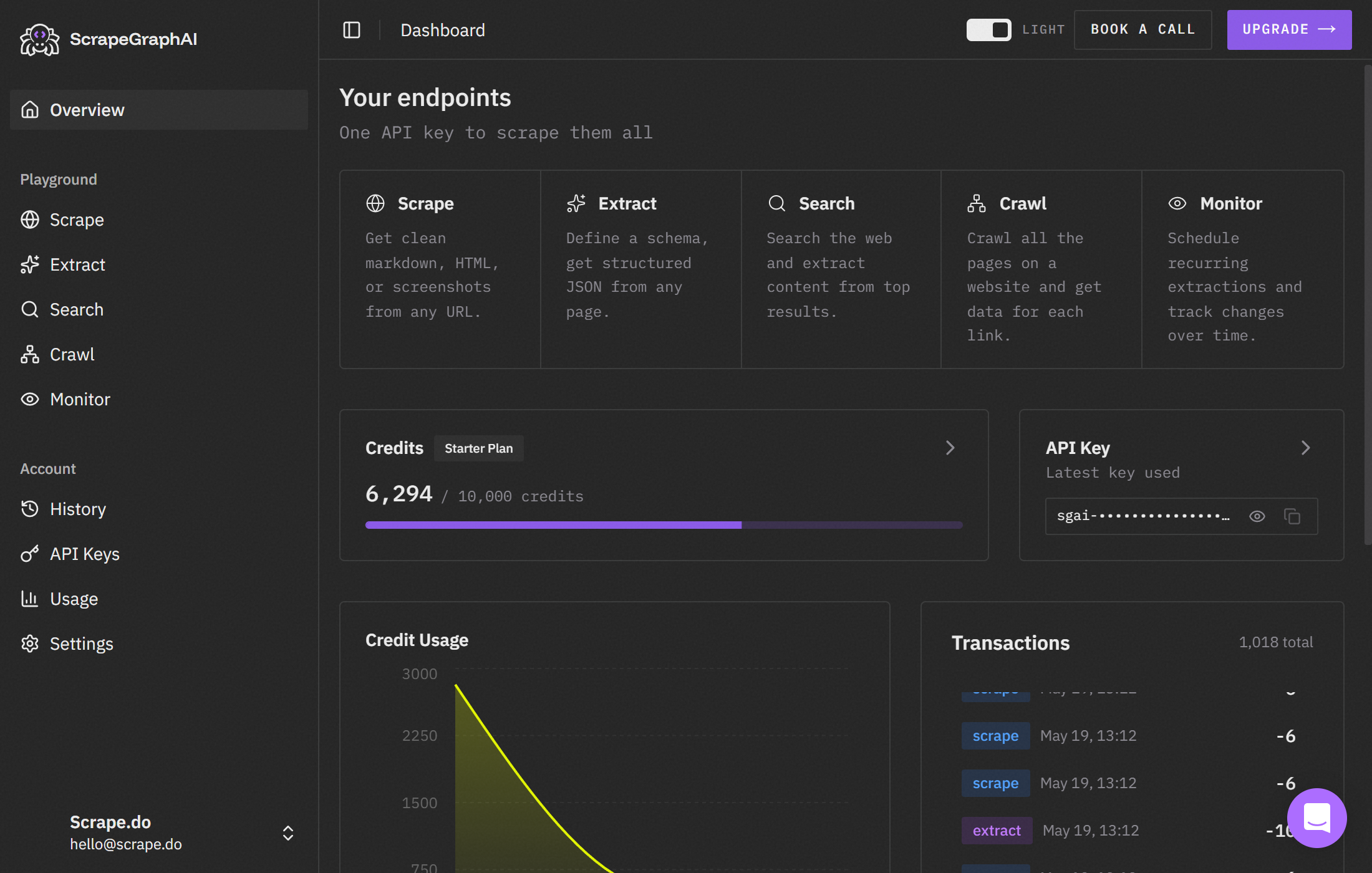Click the Book a Call button
The image size is (1372, 873).
coord(1143,29)
